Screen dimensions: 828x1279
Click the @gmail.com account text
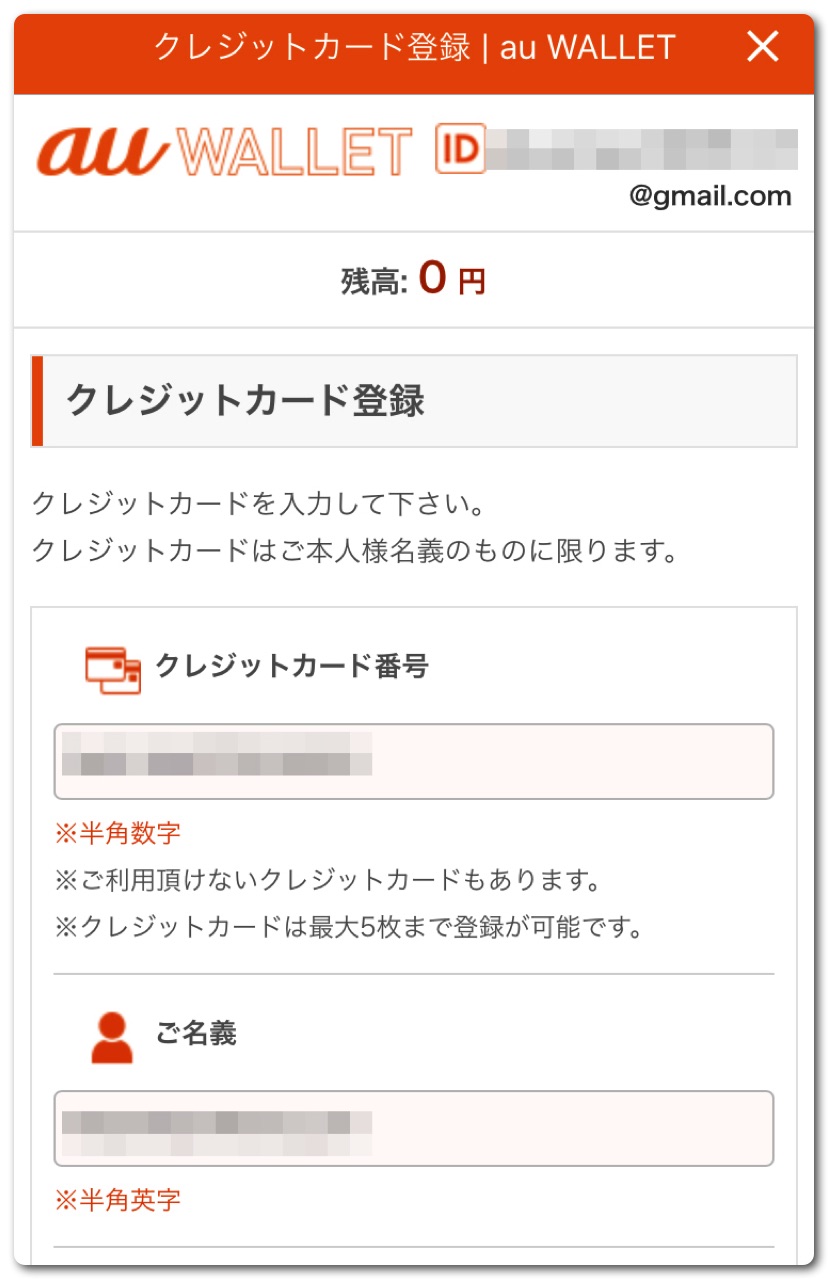coord(710,196)
